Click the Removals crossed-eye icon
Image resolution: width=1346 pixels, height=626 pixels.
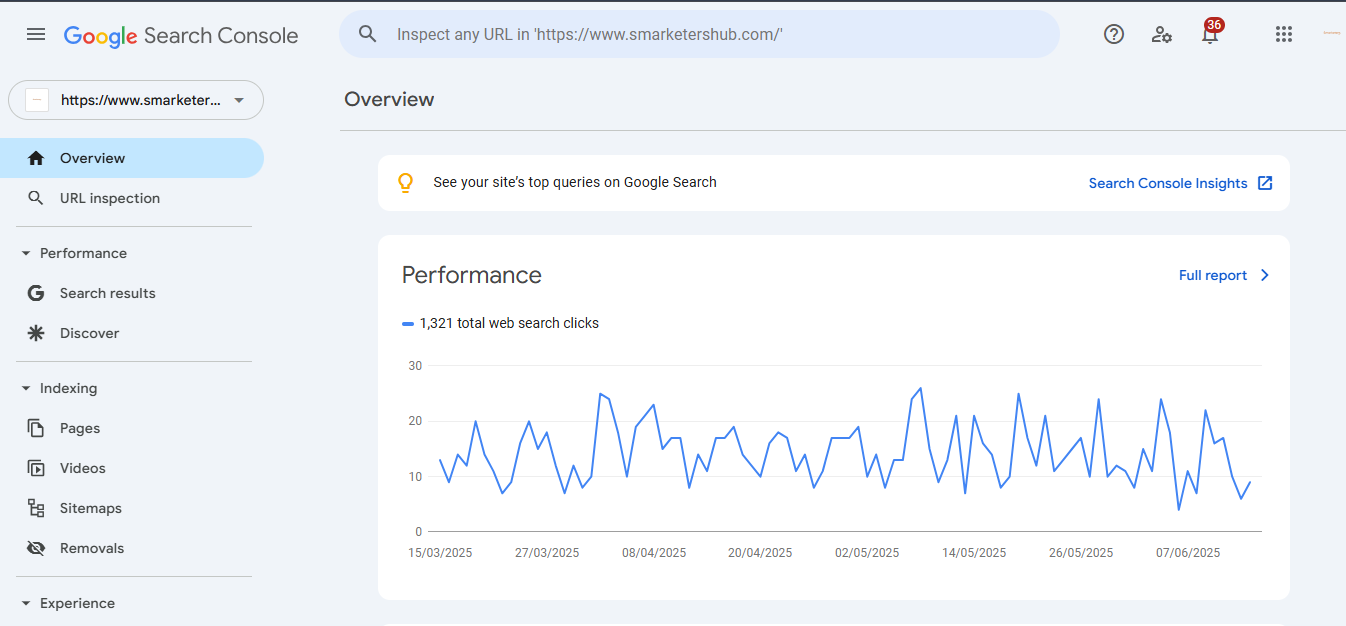(36, 548)
